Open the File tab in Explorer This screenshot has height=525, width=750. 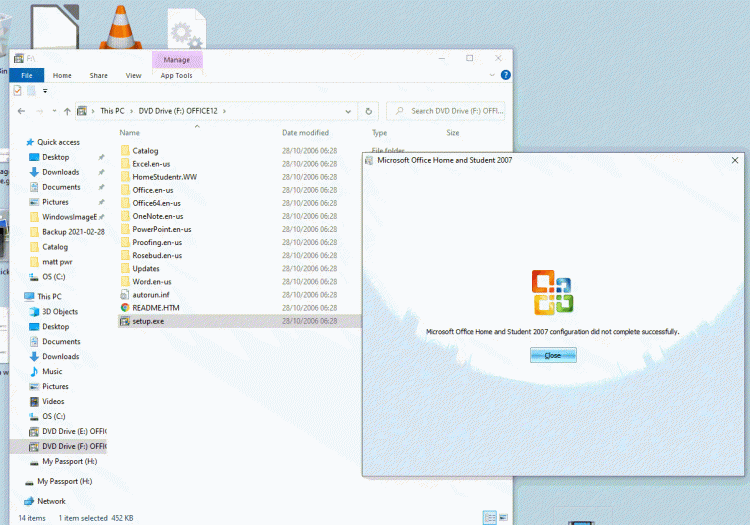click(x=27, y=75)
